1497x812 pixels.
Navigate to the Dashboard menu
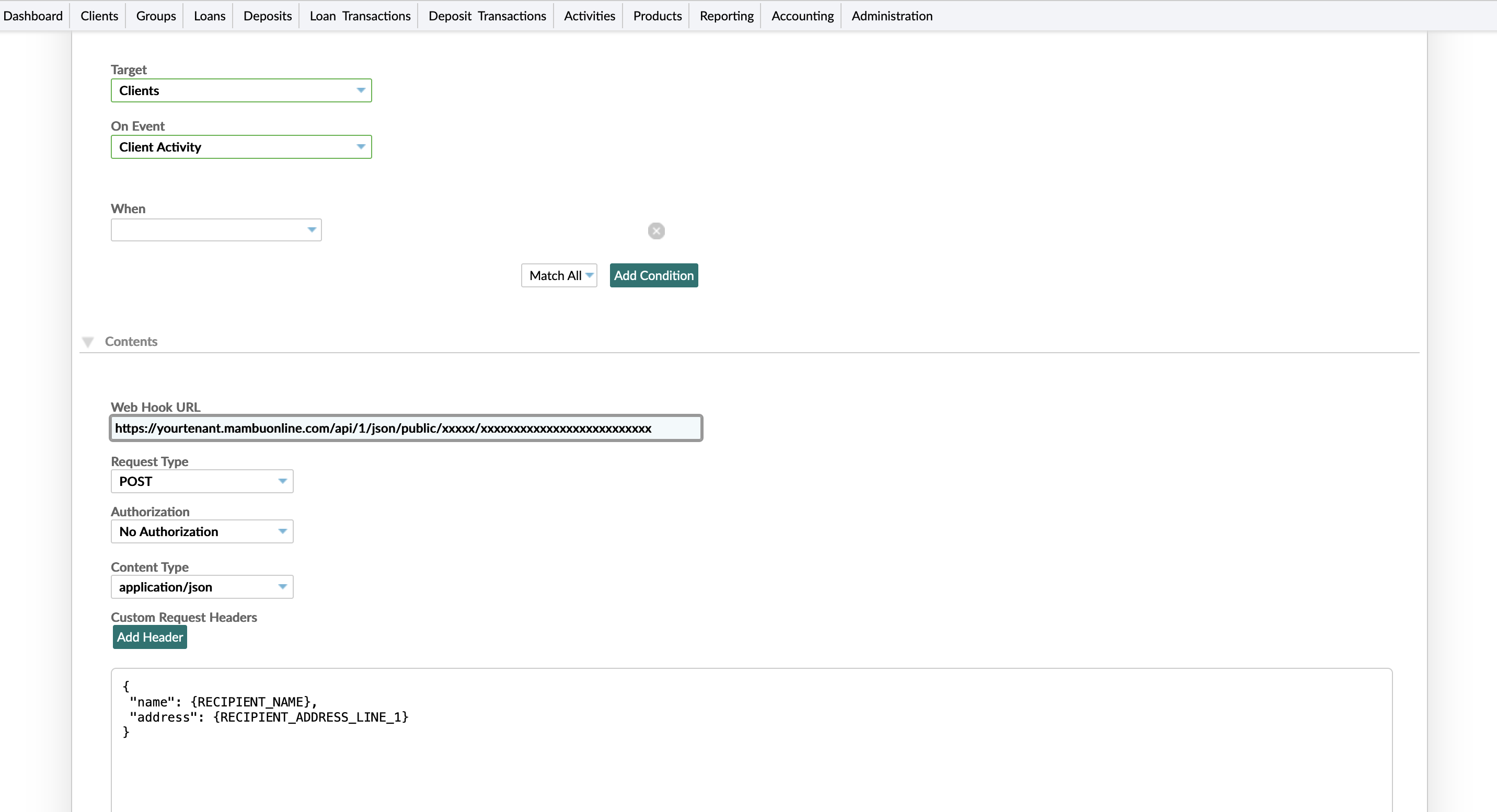click(33, 16)
